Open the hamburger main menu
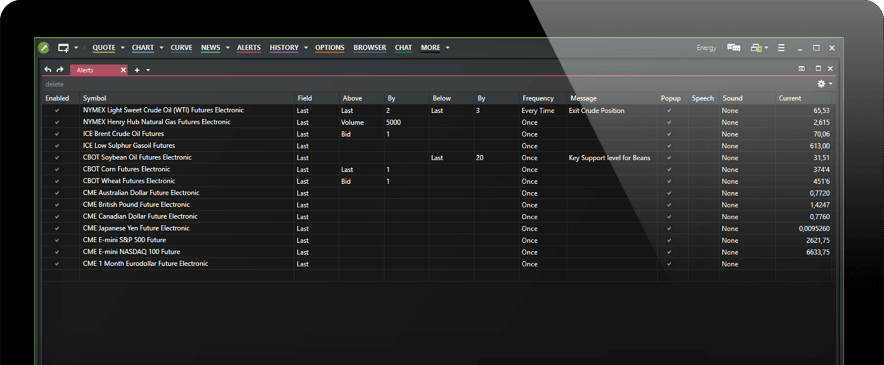 [781, 48]
